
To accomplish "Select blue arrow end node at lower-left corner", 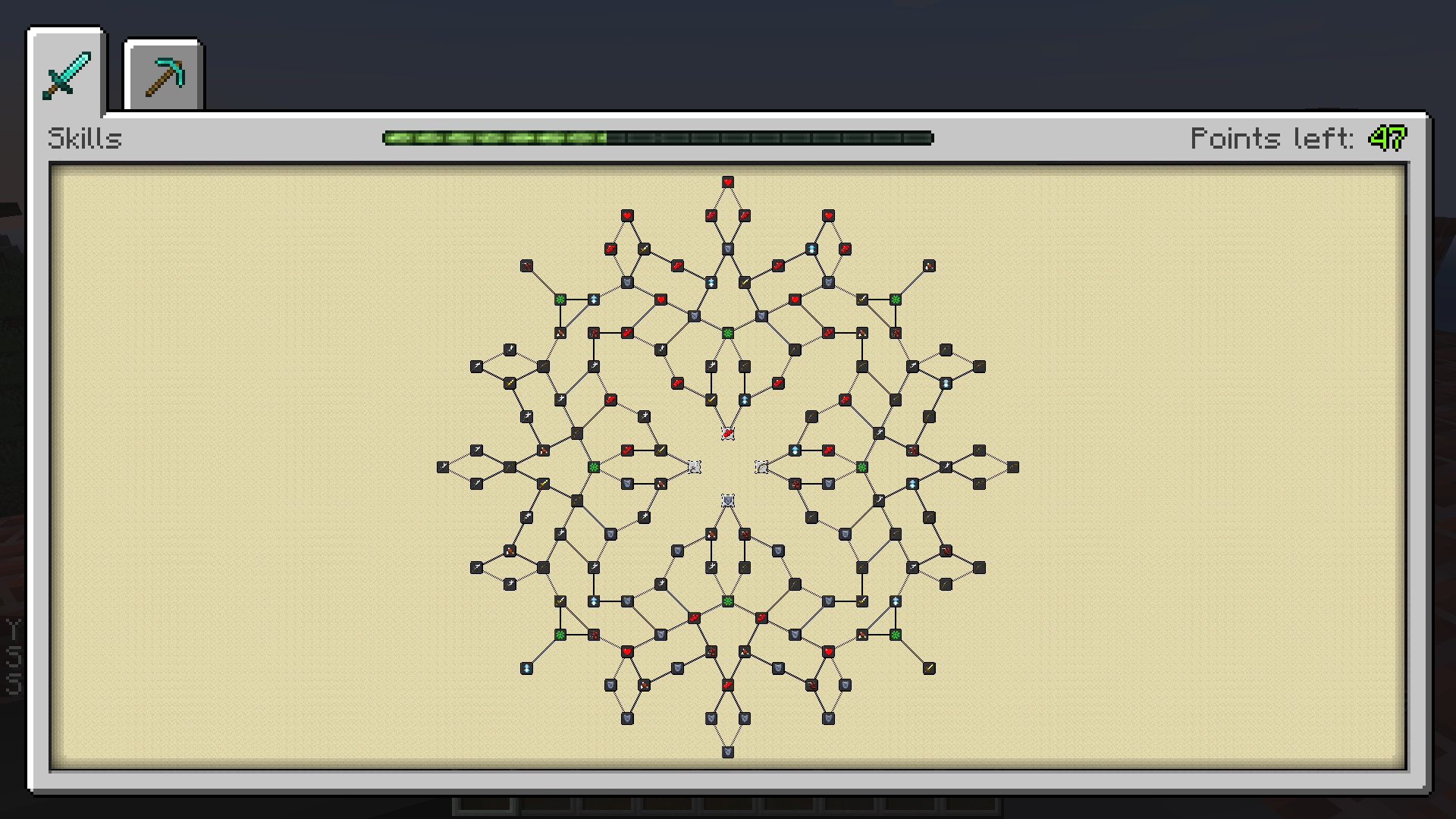I will click(527, 668).
